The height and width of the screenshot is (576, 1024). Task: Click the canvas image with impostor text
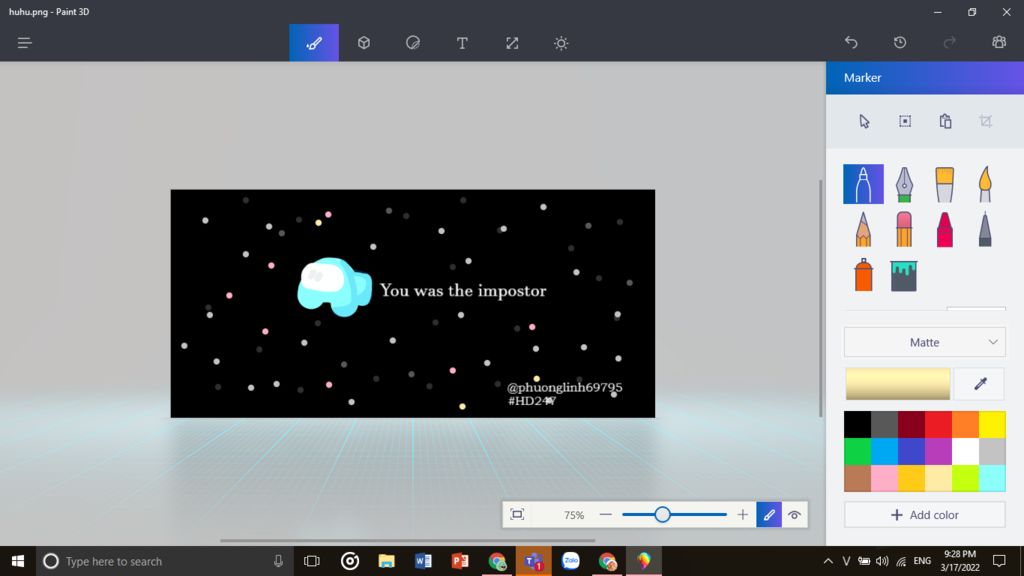click(413, 304)
